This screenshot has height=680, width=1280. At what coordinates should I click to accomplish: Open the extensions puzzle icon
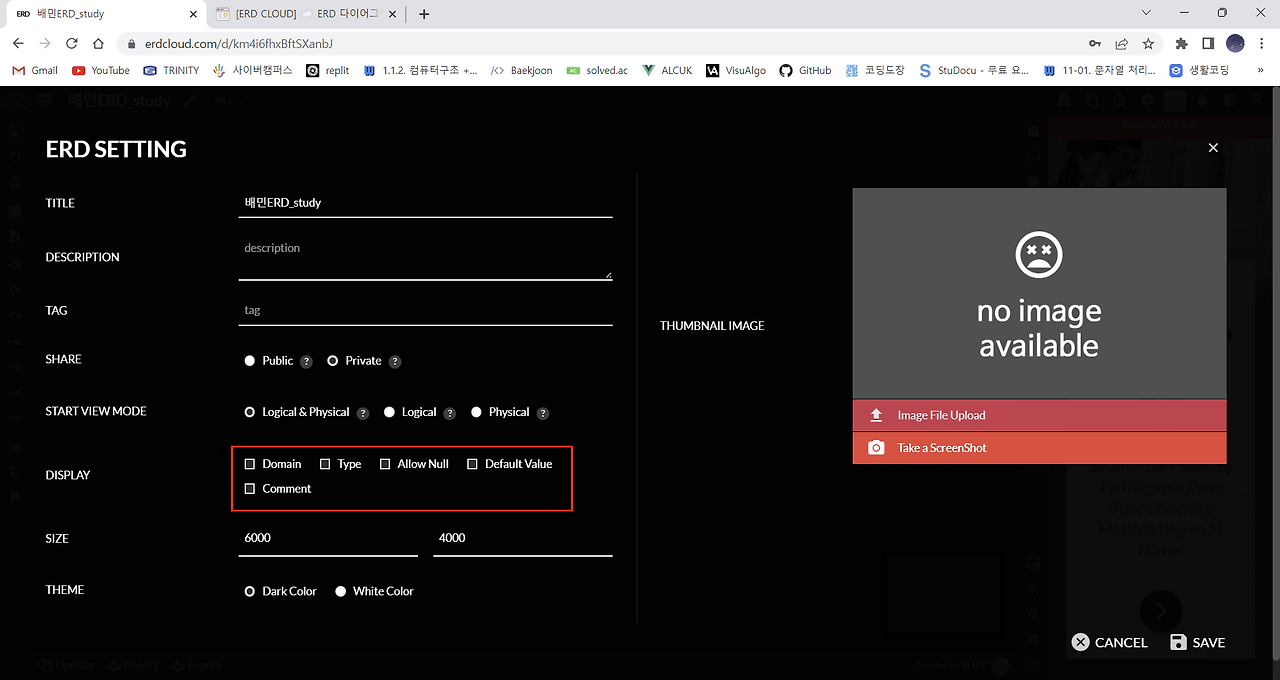pos(1181,43)
